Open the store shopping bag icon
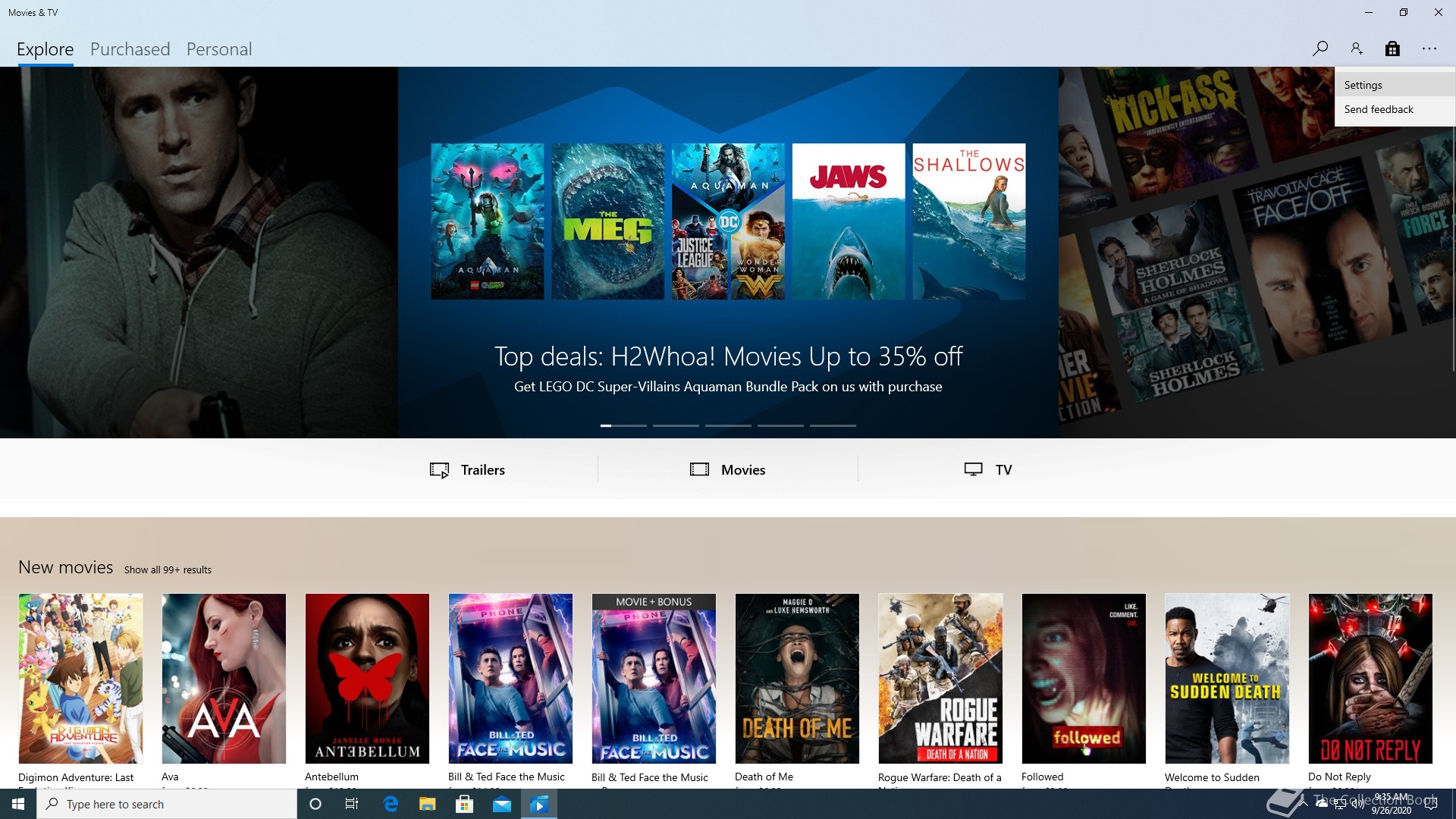 [1392, 49]
